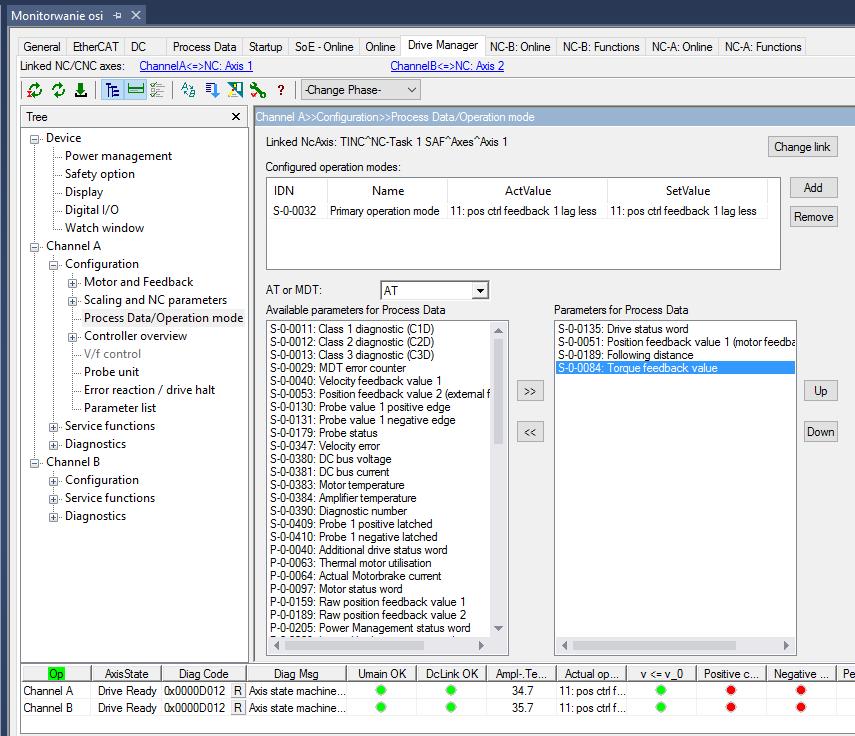The image size is (855, 736).
Task: Select Safety option in the tree
Action: [100, 174]
